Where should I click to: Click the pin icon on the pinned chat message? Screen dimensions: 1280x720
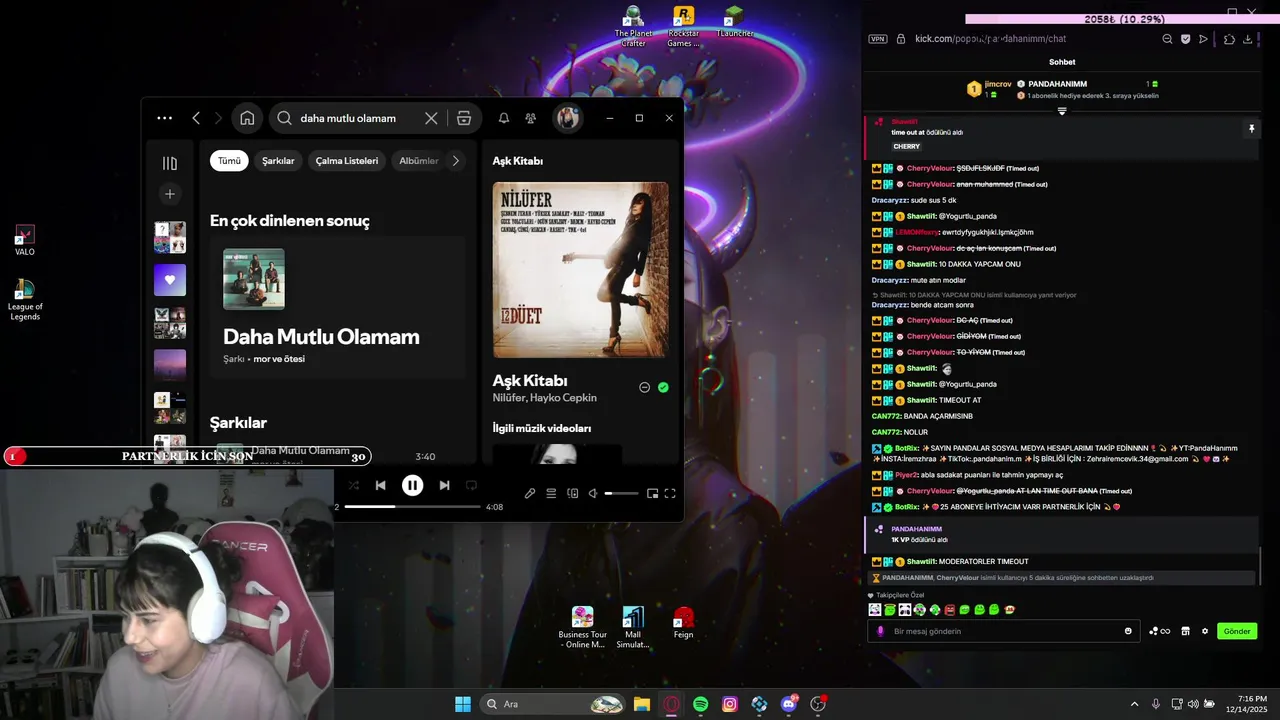pos(1251,129)
